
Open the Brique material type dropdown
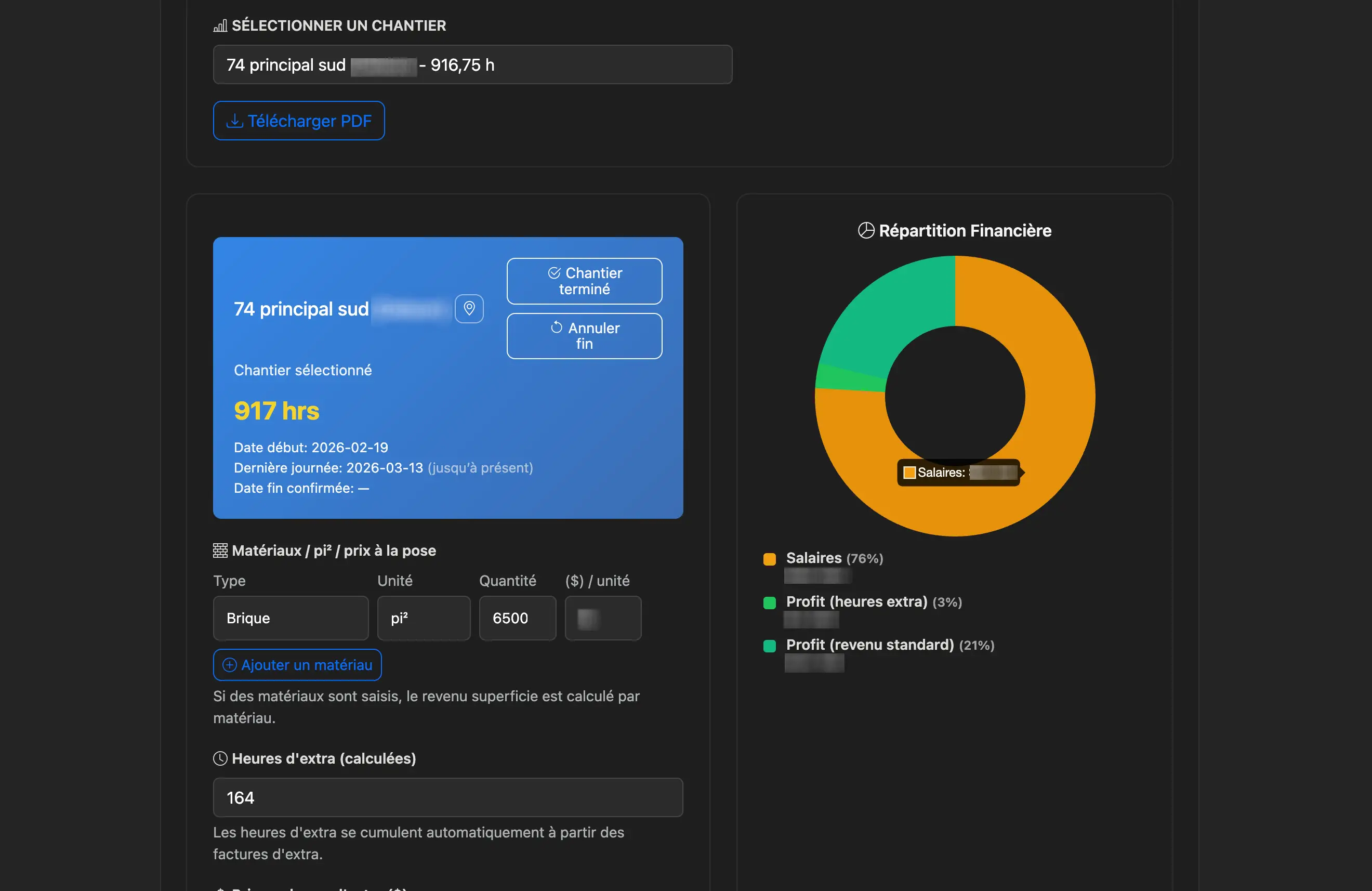tap(291, 618)
